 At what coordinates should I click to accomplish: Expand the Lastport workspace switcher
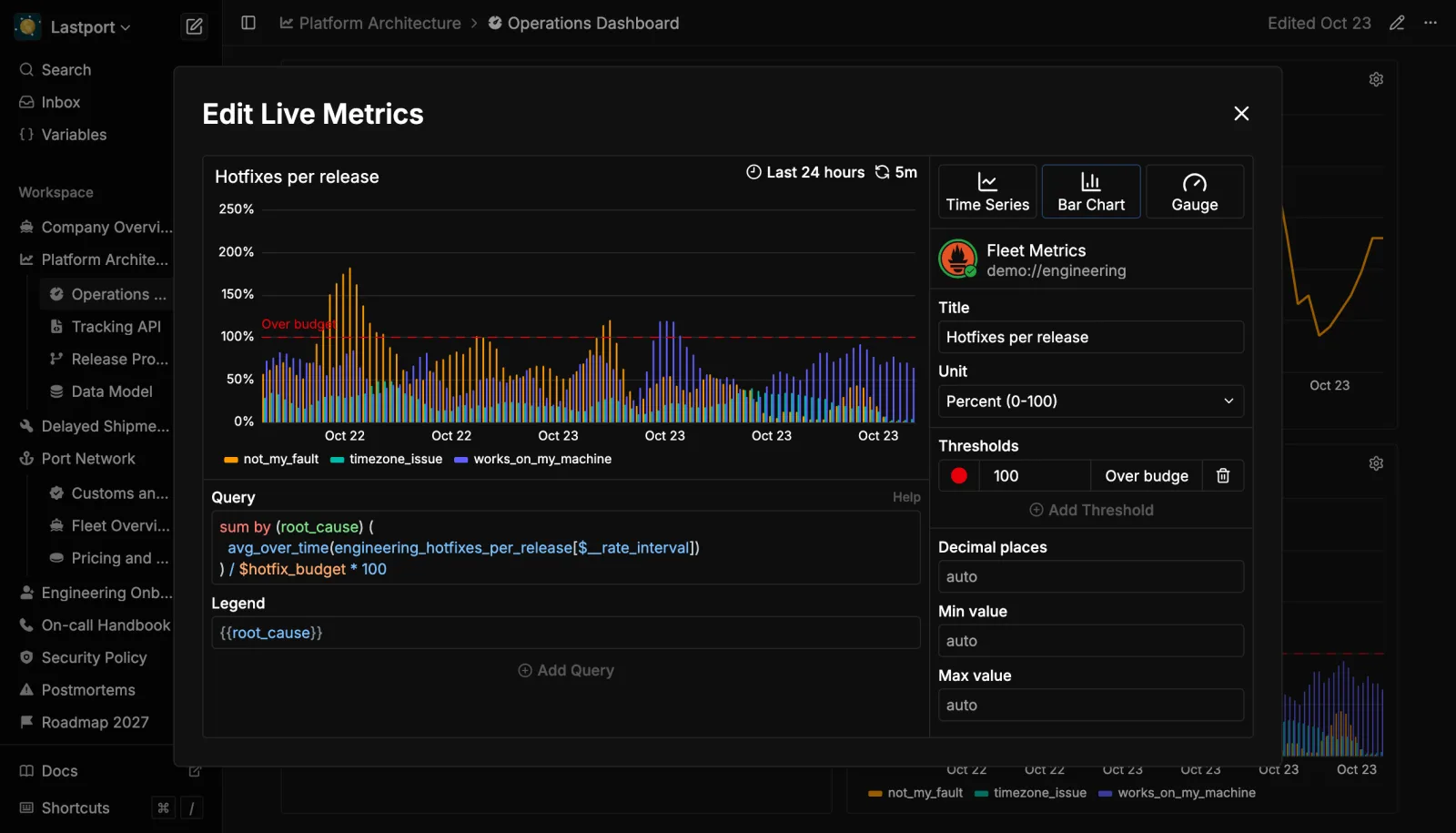[x=73, y=27]
